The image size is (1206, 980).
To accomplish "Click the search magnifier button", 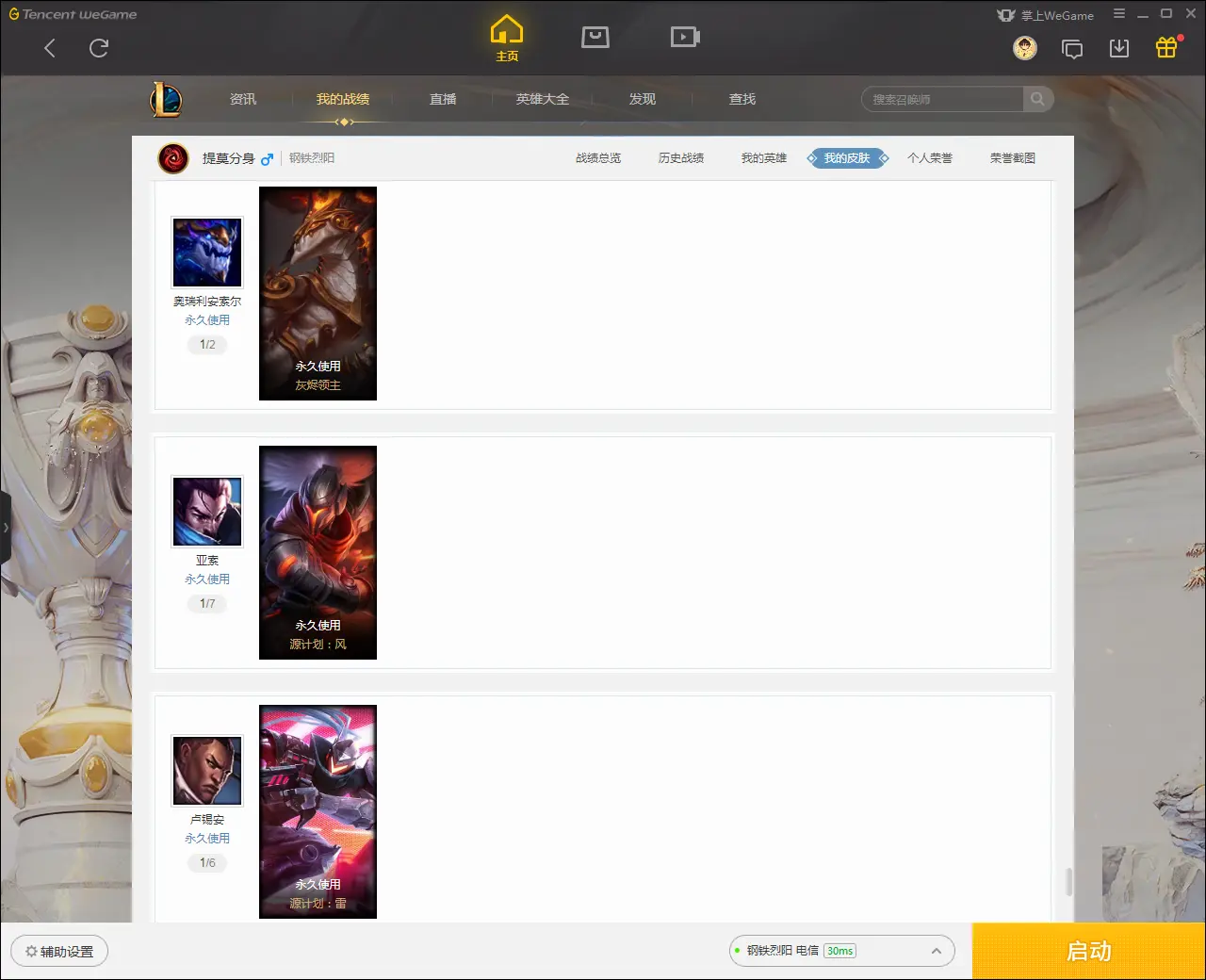I will [1038, 99].
